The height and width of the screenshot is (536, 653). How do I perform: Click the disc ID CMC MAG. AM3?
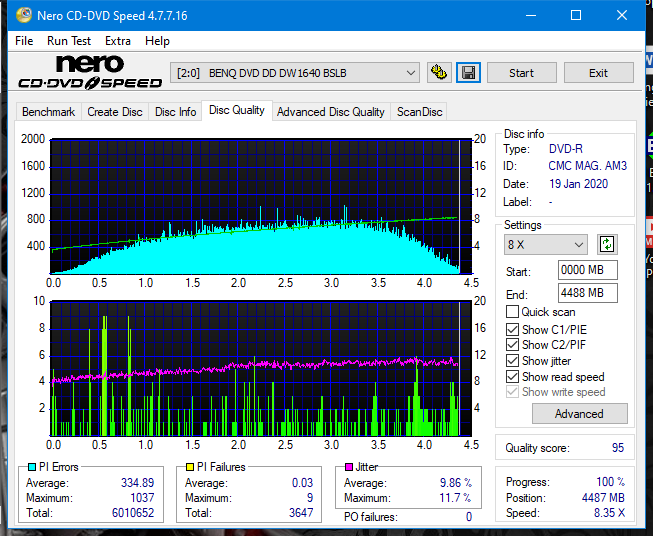[587, 166]
